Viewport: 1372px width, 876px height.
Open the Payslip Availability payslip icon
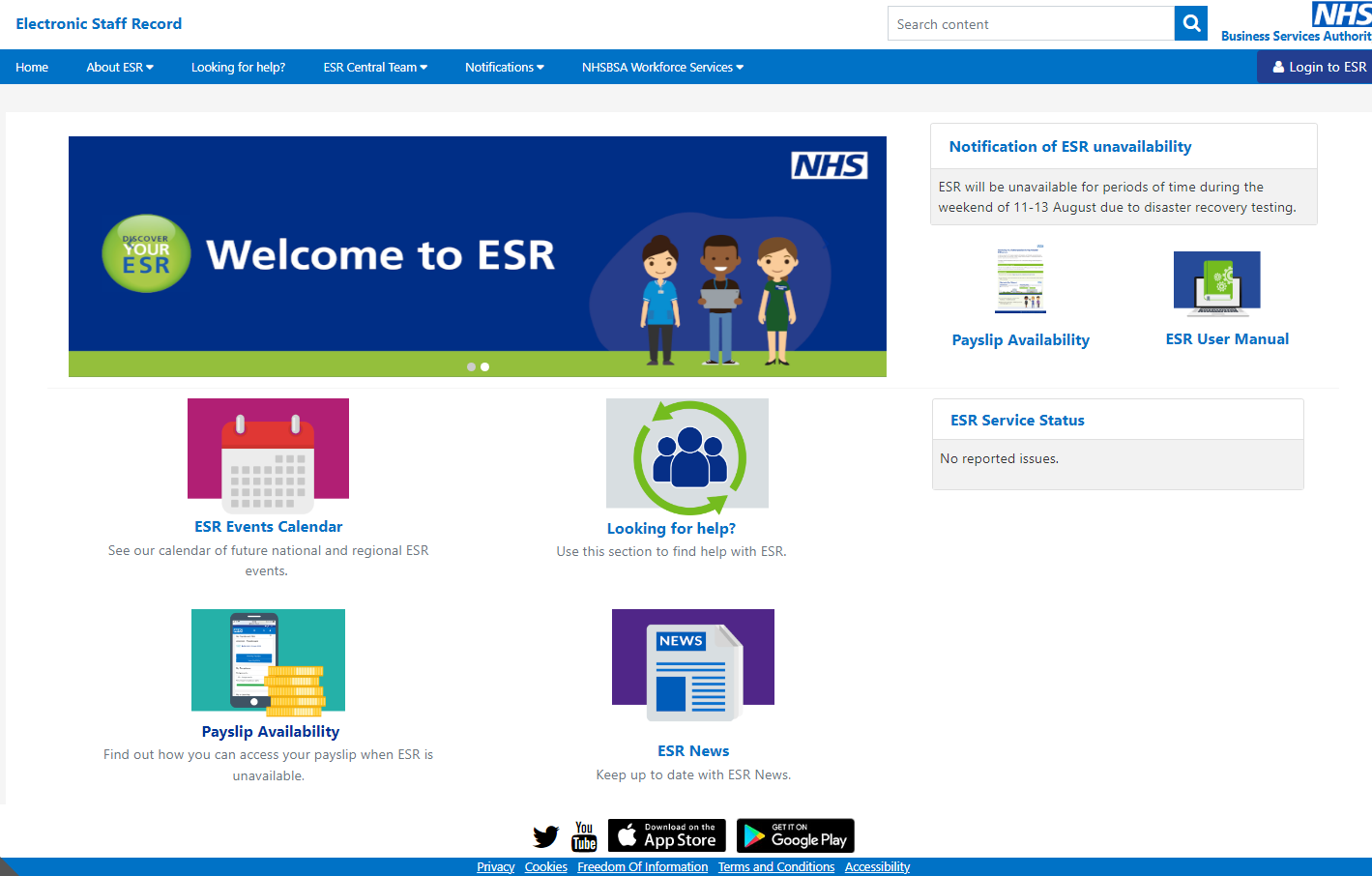[x=1020, y=279]
